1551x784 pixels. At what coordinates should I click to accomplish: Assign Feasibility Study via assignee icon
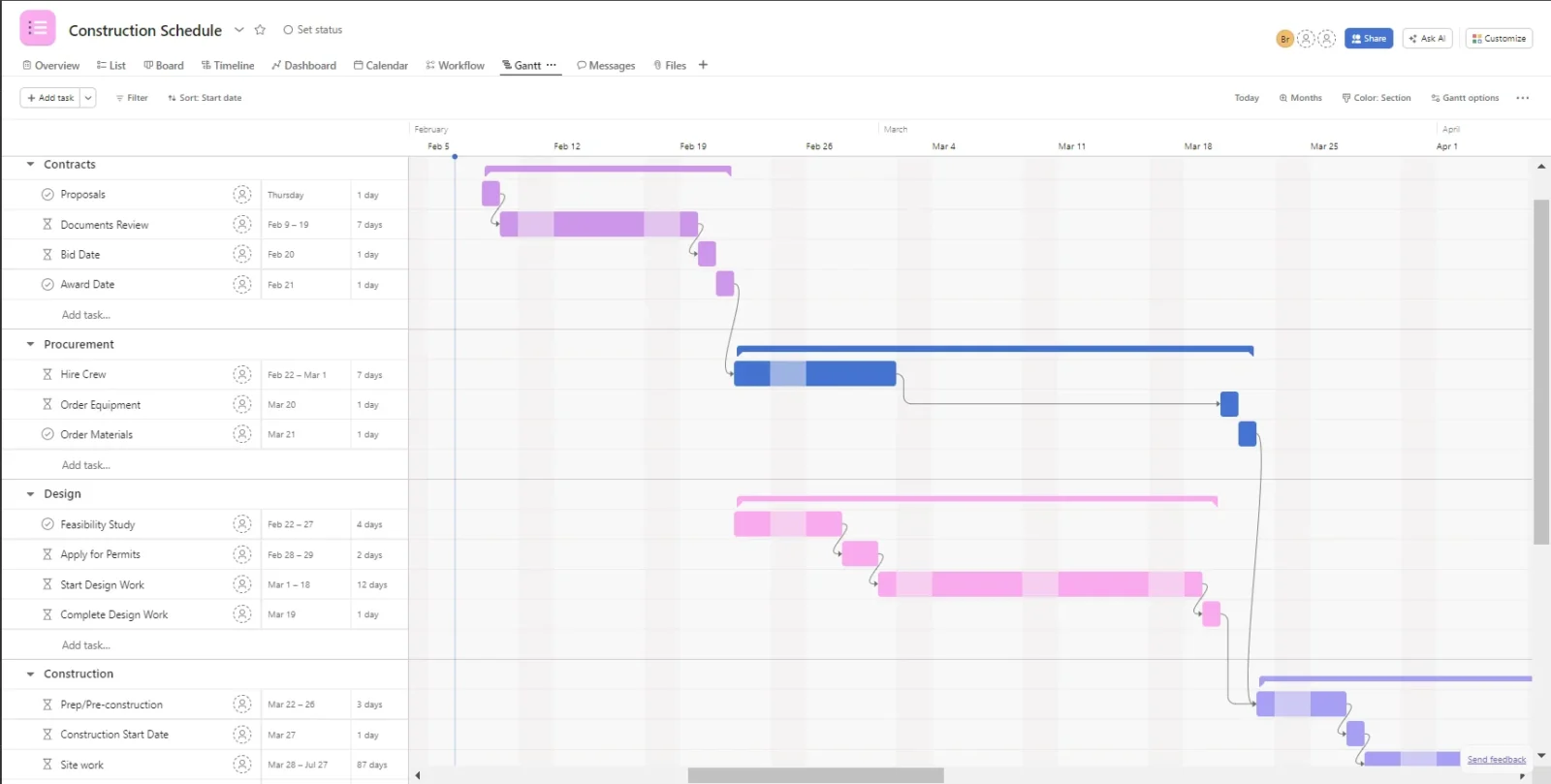[x=242, y=524]
